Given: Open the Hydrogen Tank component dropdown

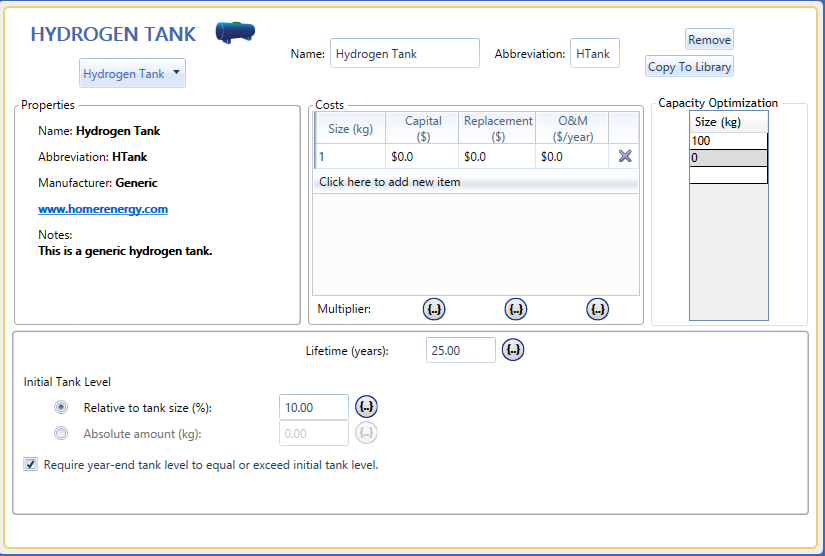Looking at the screenshot, I should pyautogui.click(x=132, y=73).
